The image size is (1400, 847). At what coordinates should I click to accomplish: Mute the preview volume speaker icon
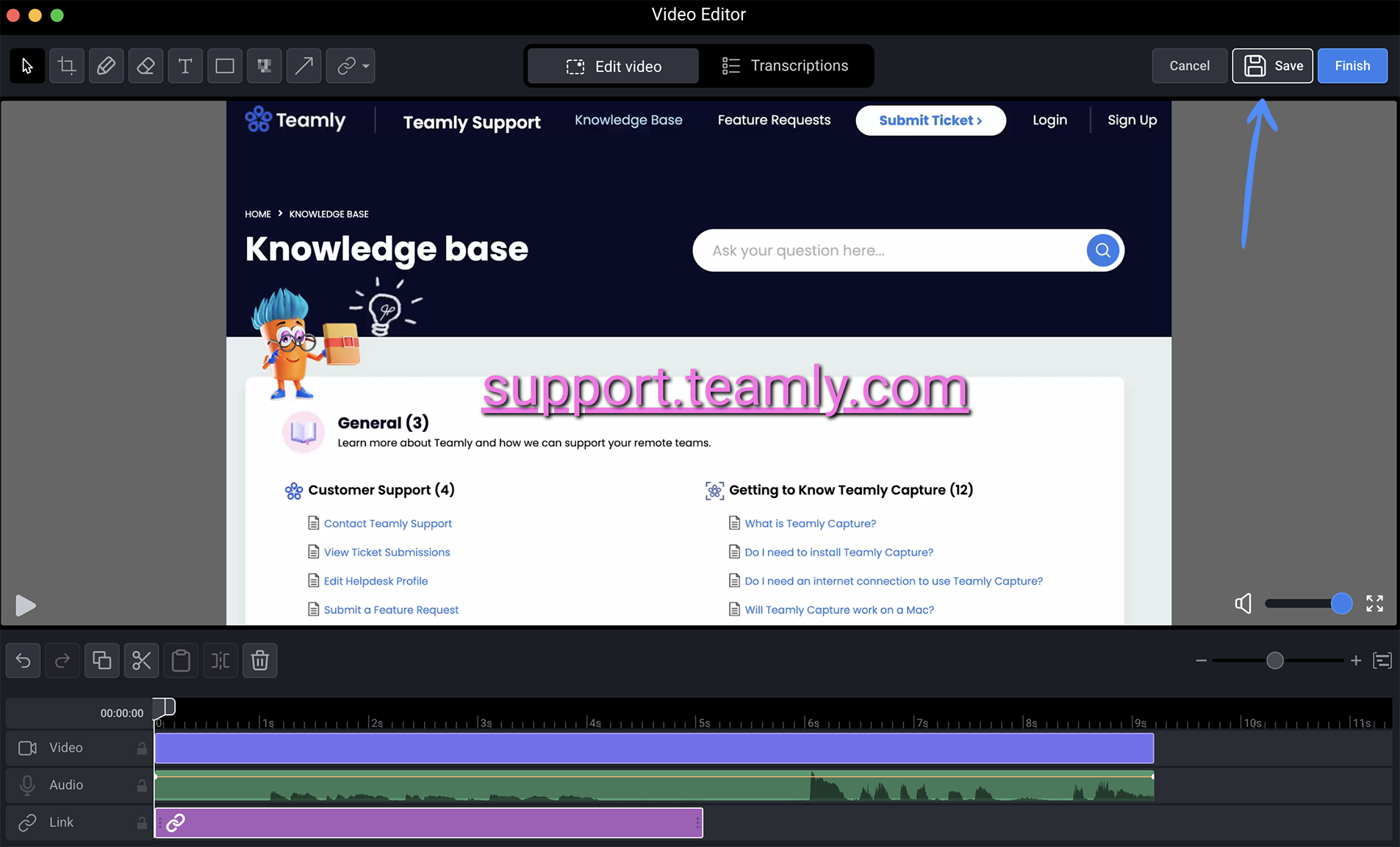(1243, 604)
